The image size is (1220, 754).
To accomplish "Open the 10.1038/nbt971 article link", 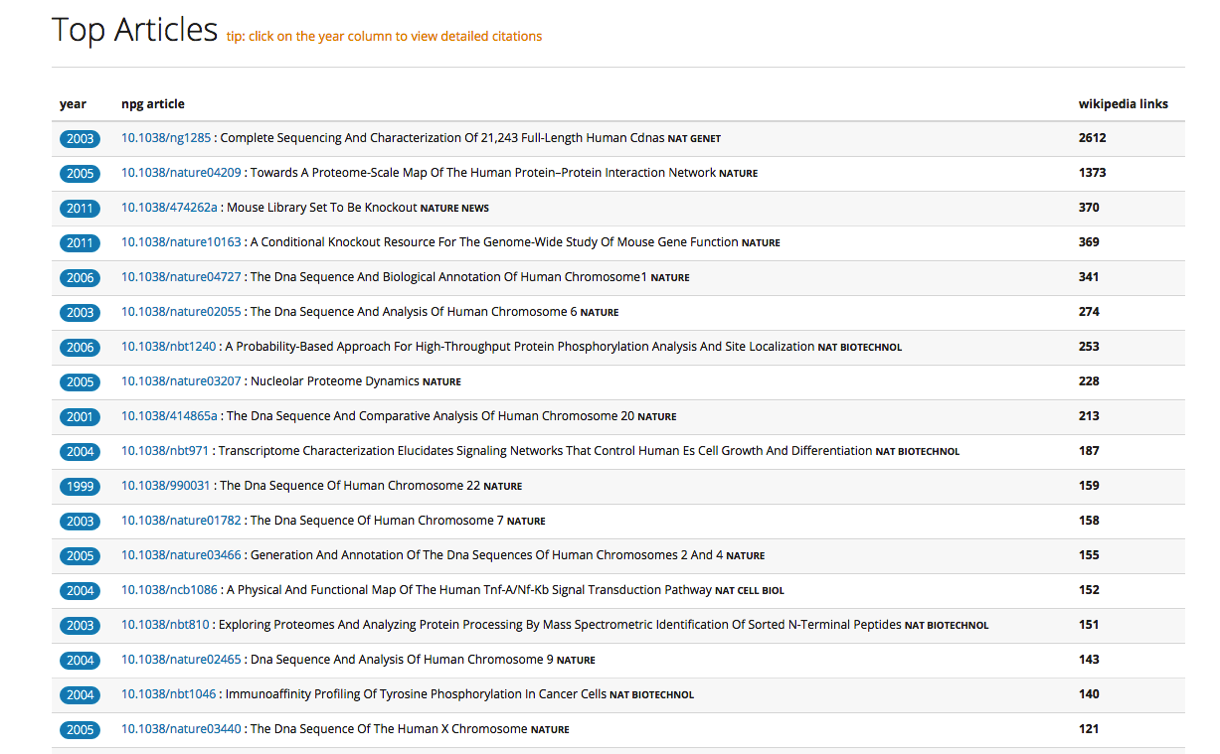I will coord(165,451).
